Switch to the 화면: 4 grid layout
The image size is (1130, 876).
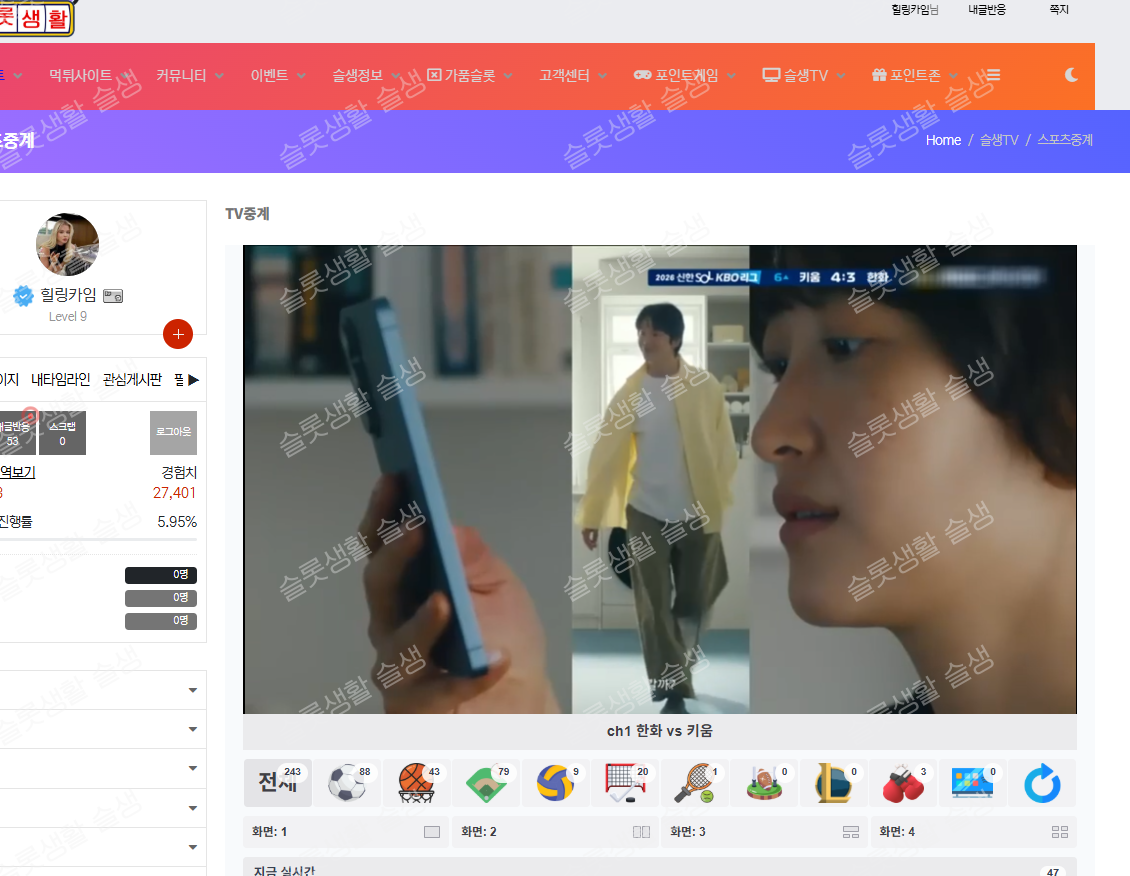coord(973,832)
